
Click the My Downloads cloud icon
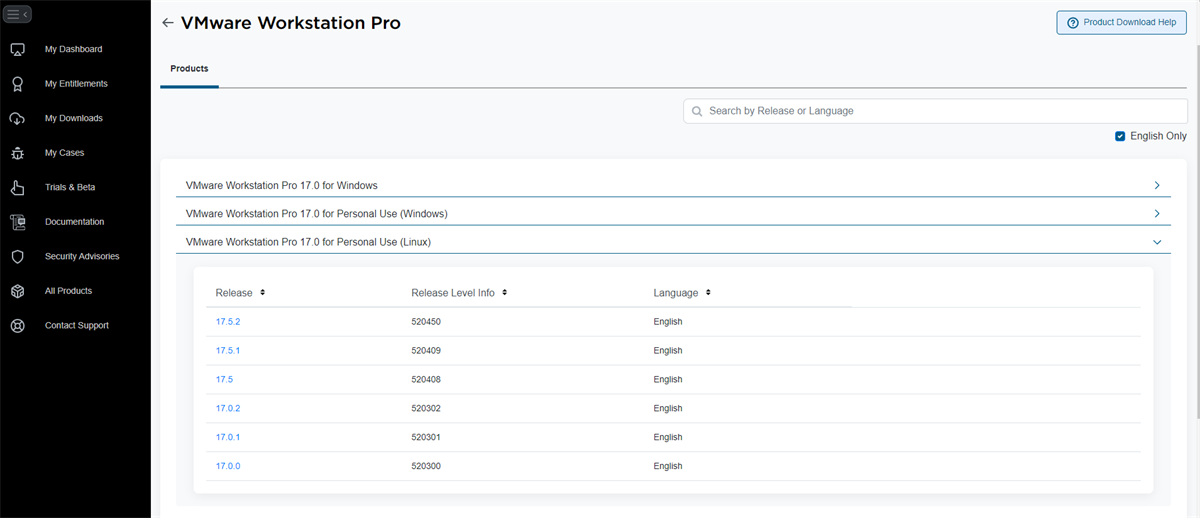pyautogui.click(x=17, y=118)
